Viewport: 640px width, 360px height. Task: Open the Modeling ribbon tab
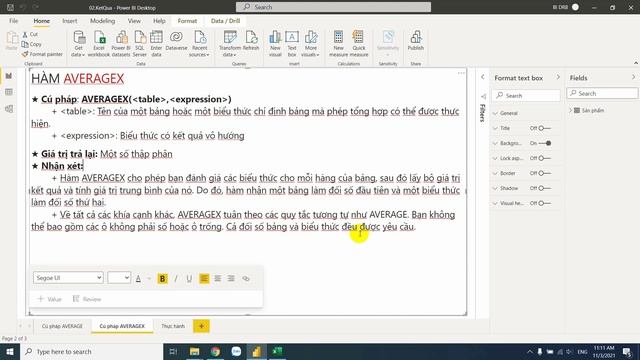(102, 21)
